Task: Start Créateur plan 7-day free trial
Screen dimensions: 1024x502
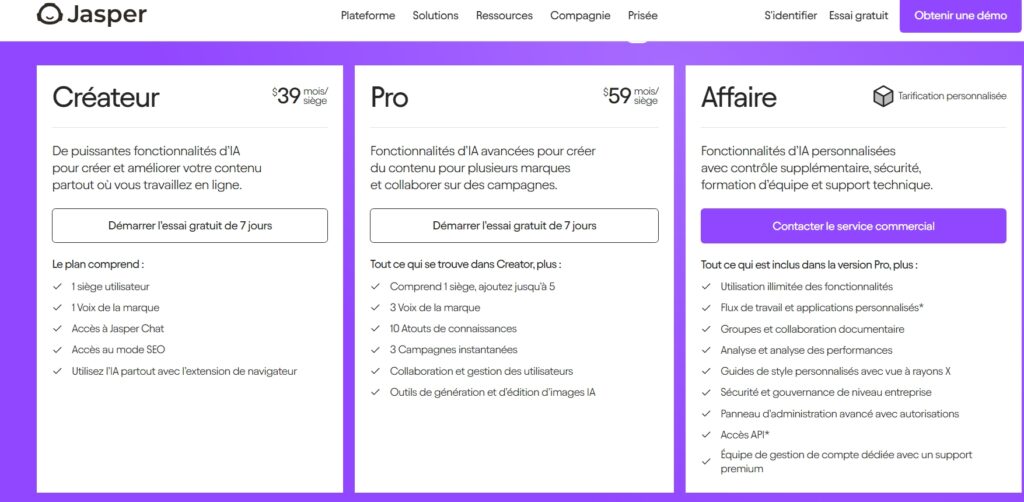Action: [x=190, y=226]
